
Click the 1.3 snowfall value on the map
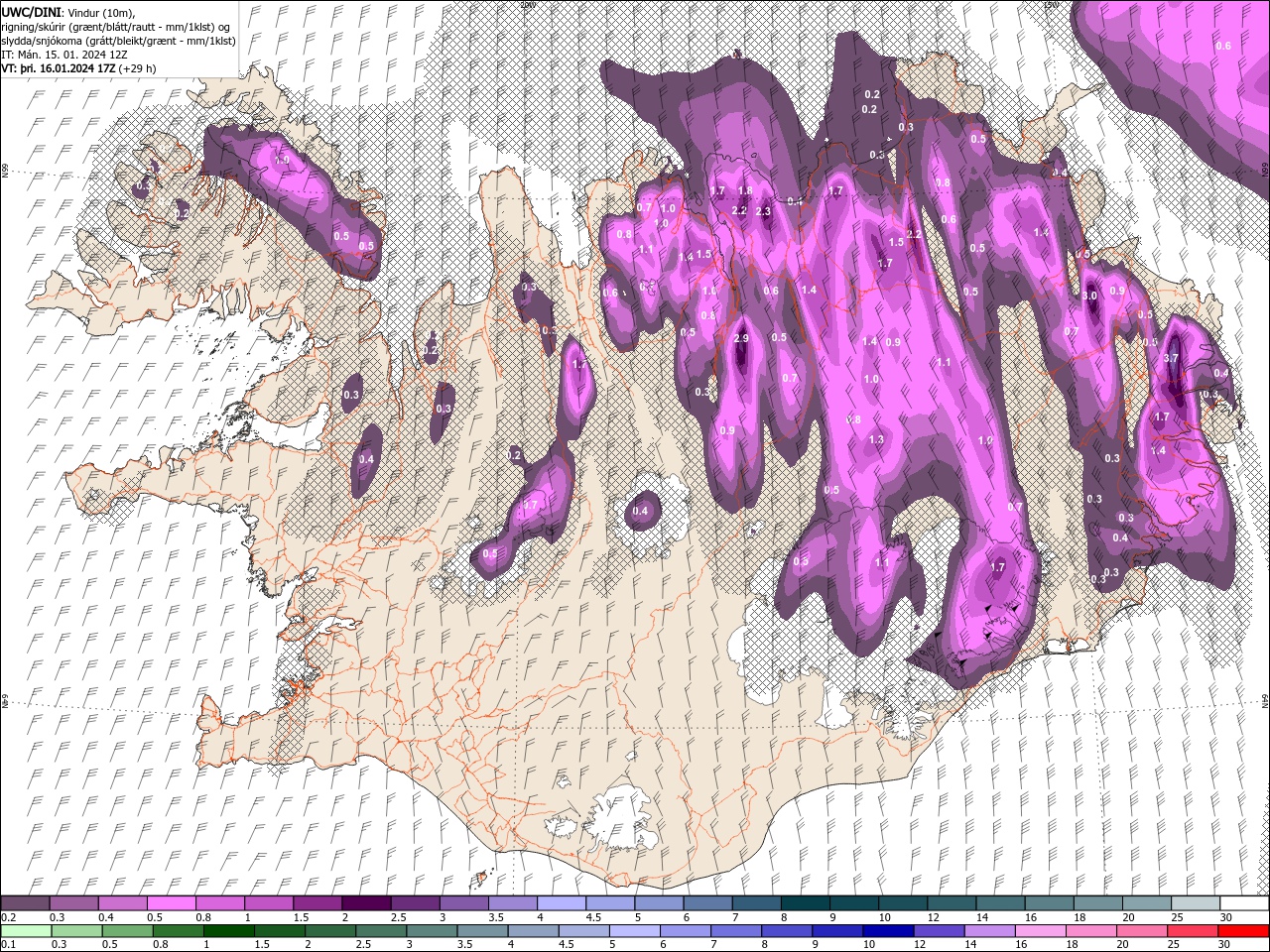click(x=876, y=439)
